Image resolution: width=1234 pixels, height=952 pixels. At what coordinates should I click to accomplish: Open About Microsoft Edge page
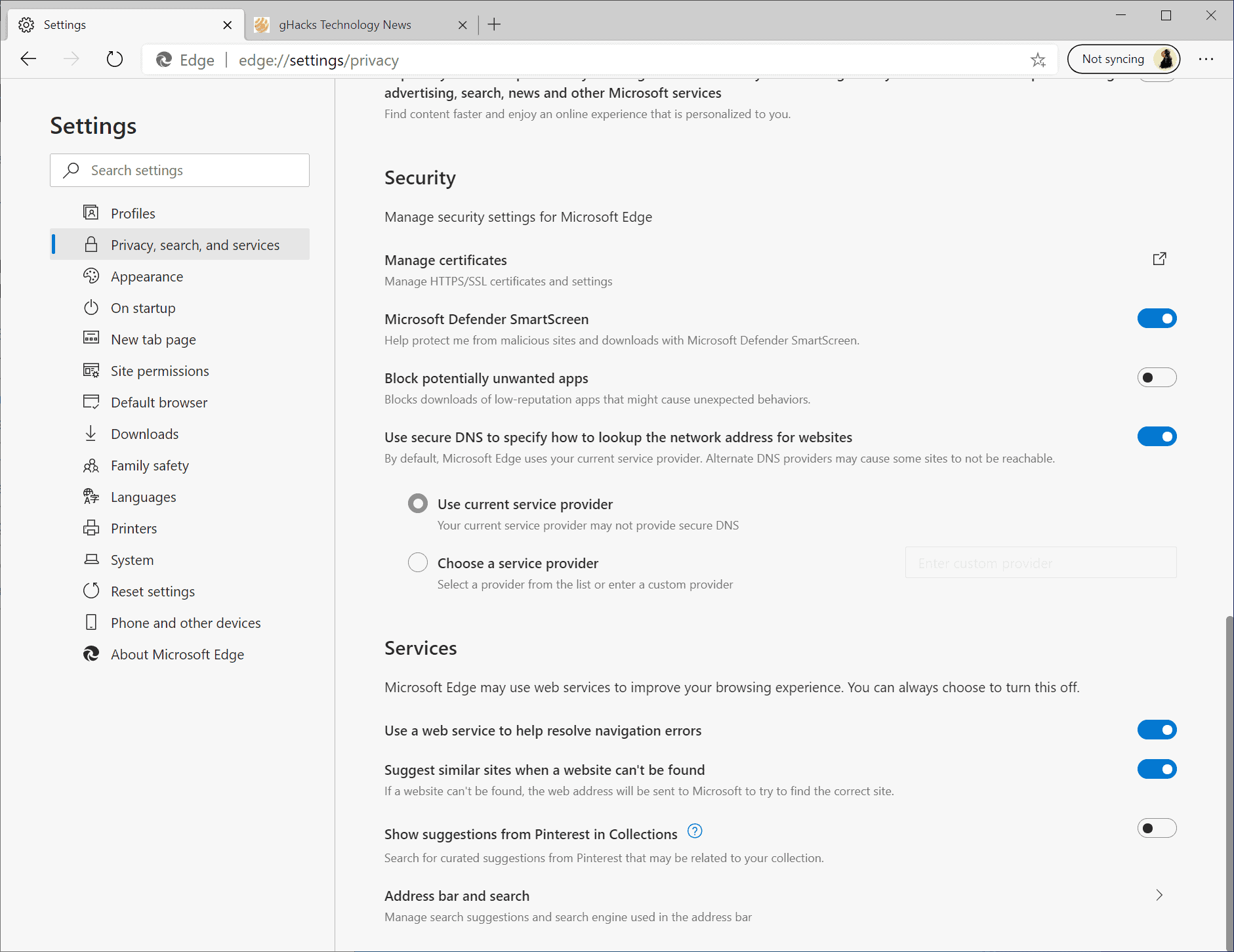click(180, 653)
